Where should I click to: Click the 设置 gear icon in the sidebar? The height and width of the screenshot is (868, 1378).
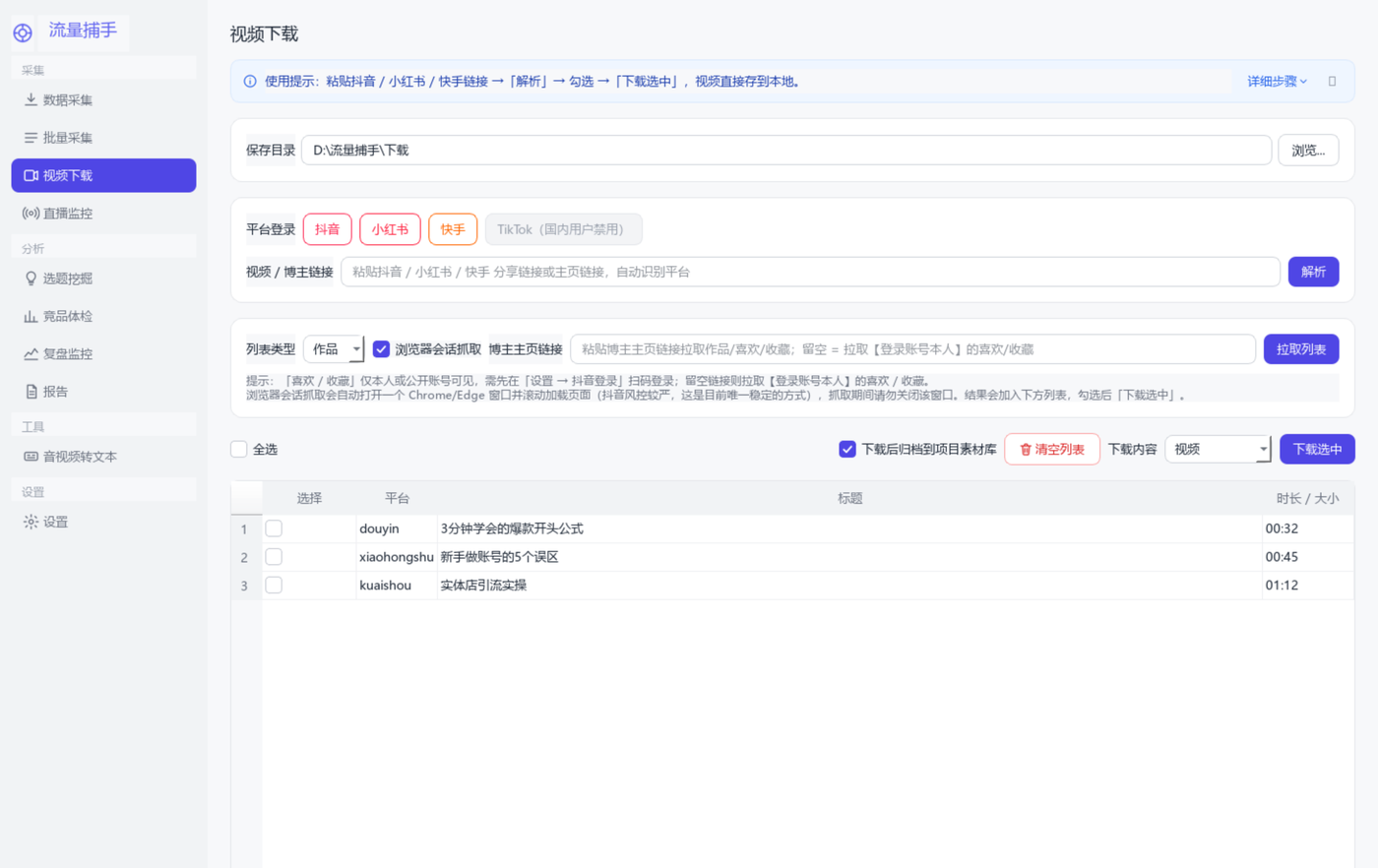(x=31, y=522)
